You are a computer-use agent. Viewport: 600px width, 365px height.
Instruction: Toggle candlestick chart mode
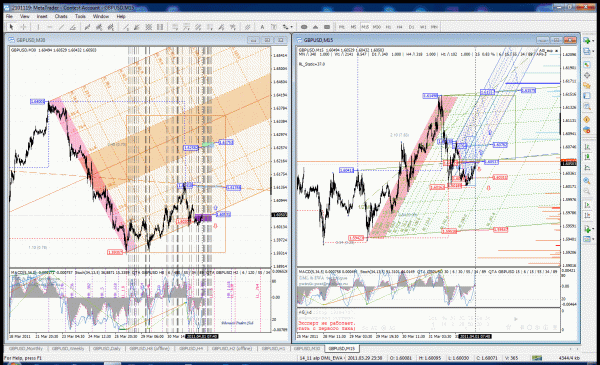(587, 157)
